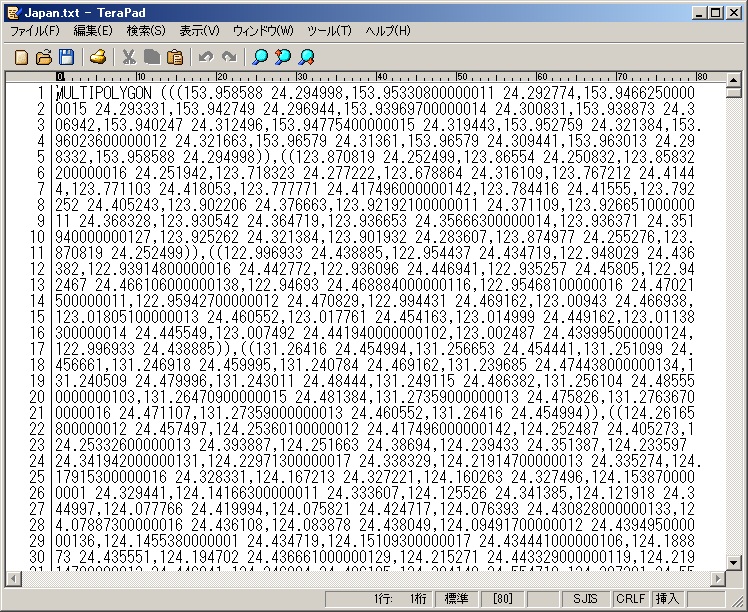This screenshot has height=612, width=748.
Task: Click the Copy icon in toolbar
Action: (x=152, y=57)
